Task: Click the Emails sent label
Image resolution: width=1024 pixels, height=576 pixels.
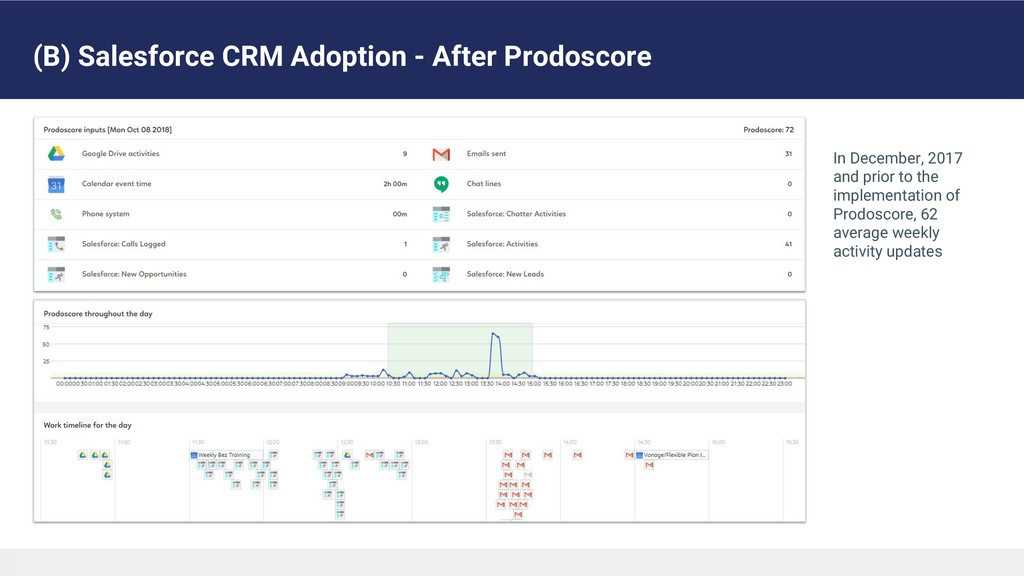Action: click(486, 153)
